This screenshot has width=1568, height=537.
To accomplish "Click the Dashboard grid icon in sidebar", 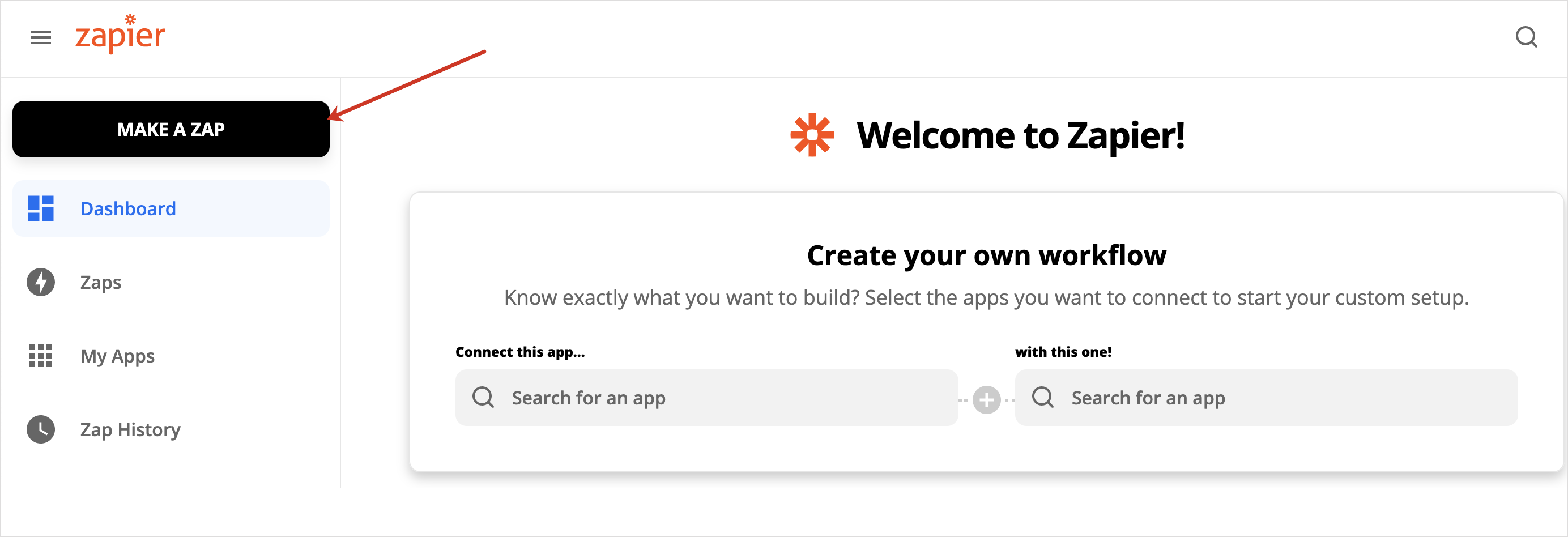I will (x=41, y=209).
